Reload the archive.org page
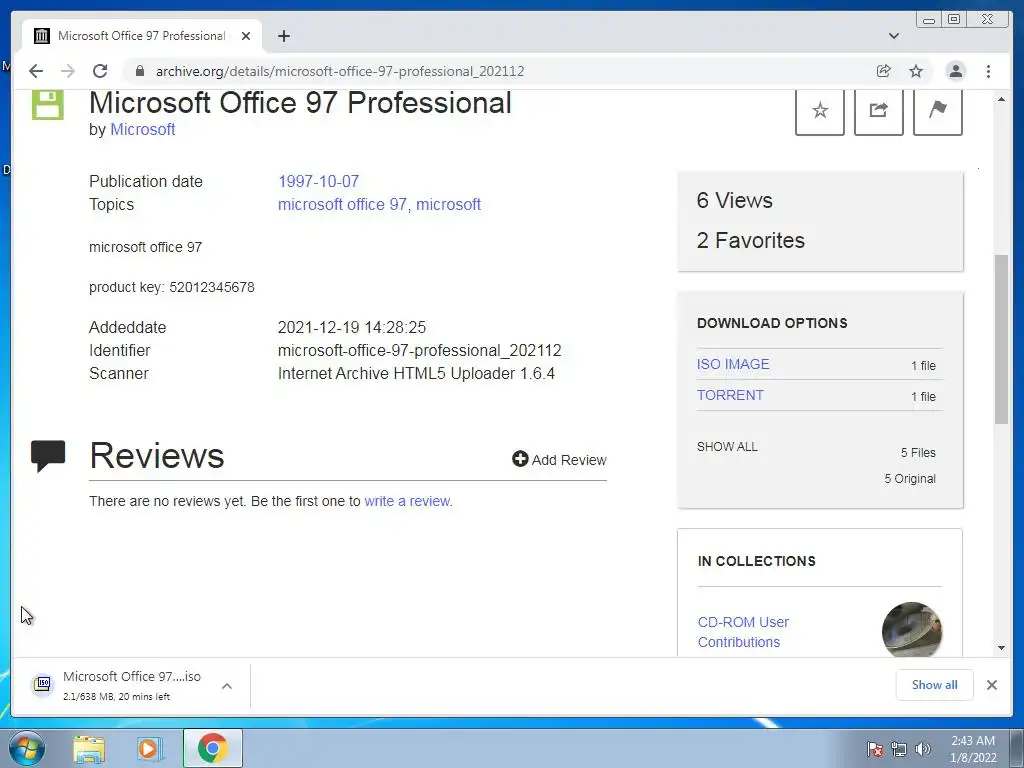The image size is (1024, 768). tap(100, 71)
